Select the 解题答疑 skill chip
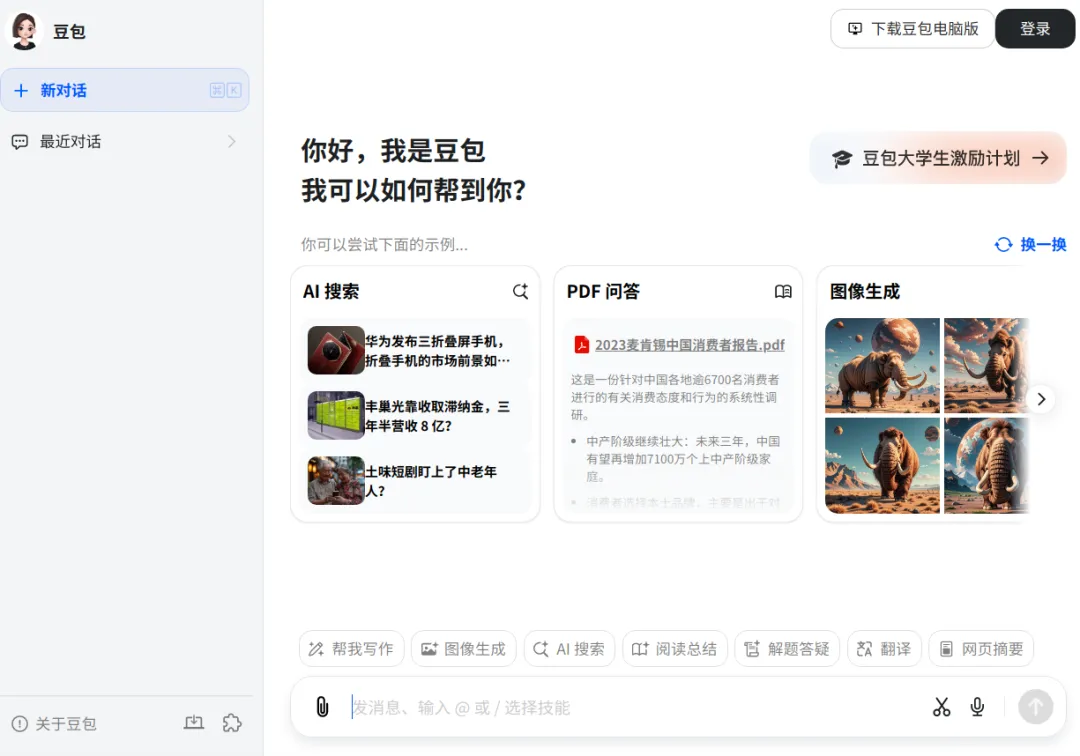 787,649
